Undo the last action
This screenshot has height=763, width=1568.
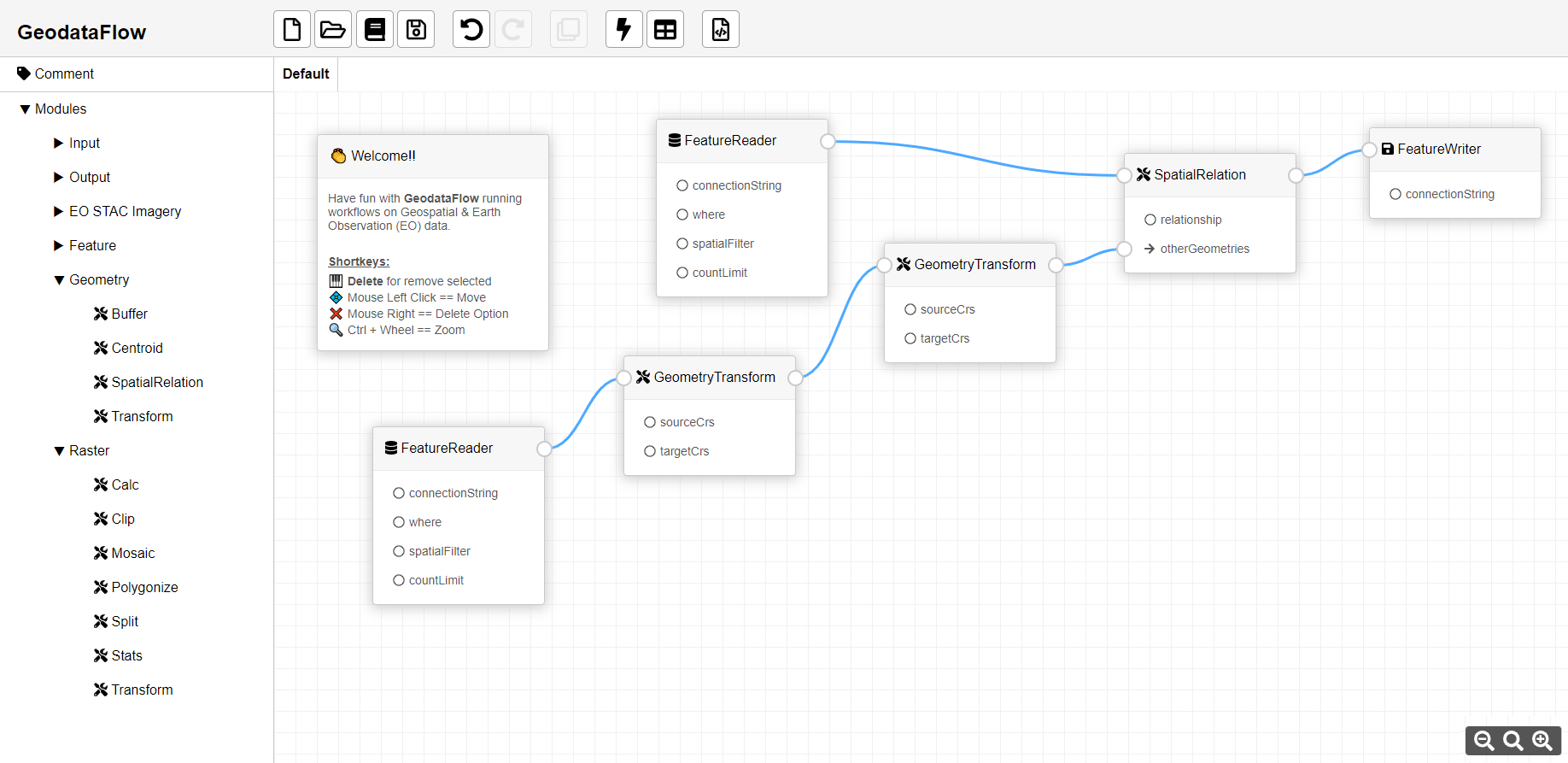pos(471,30)
